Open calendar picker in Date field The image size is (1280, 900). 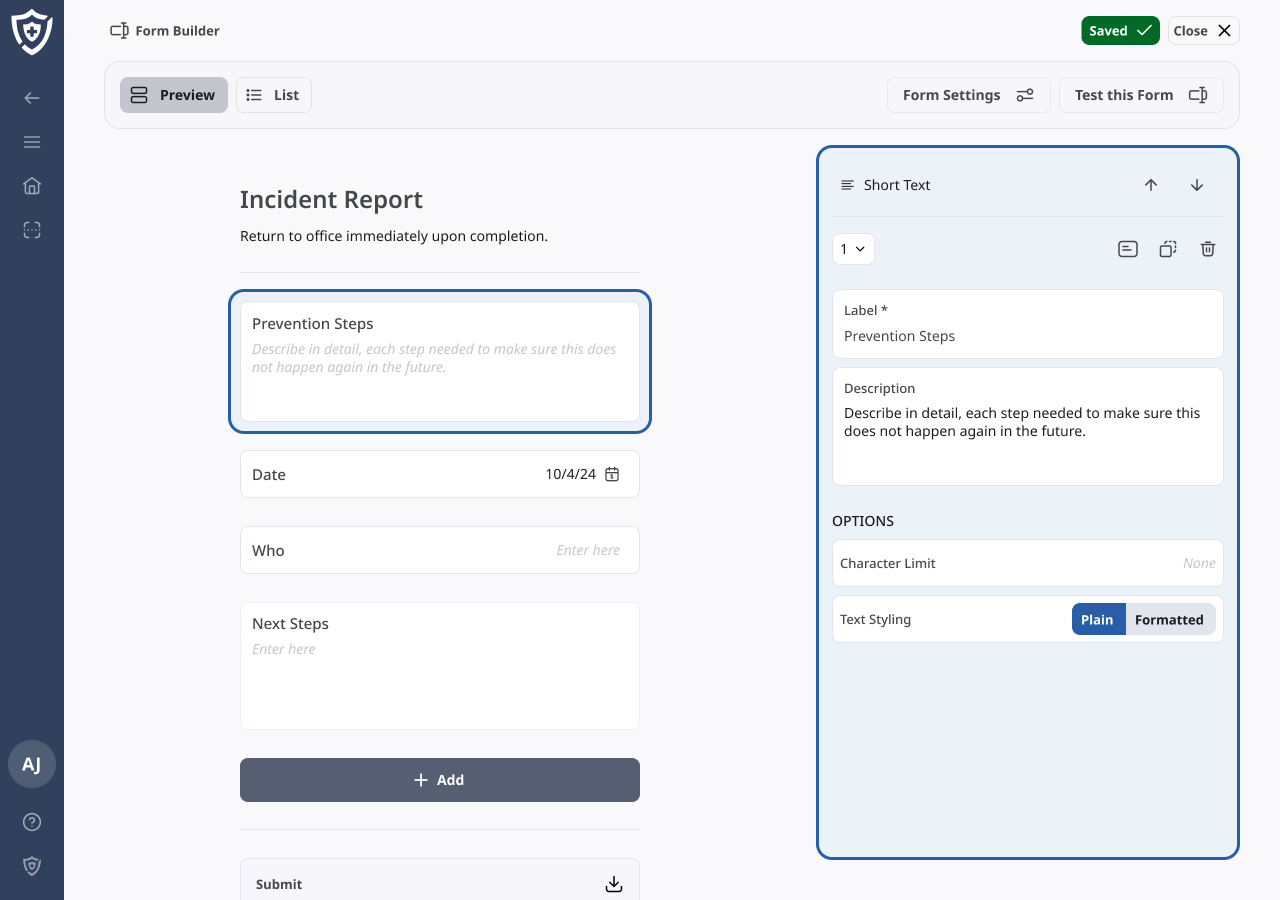pyautogui.click(x=612, y=474)
